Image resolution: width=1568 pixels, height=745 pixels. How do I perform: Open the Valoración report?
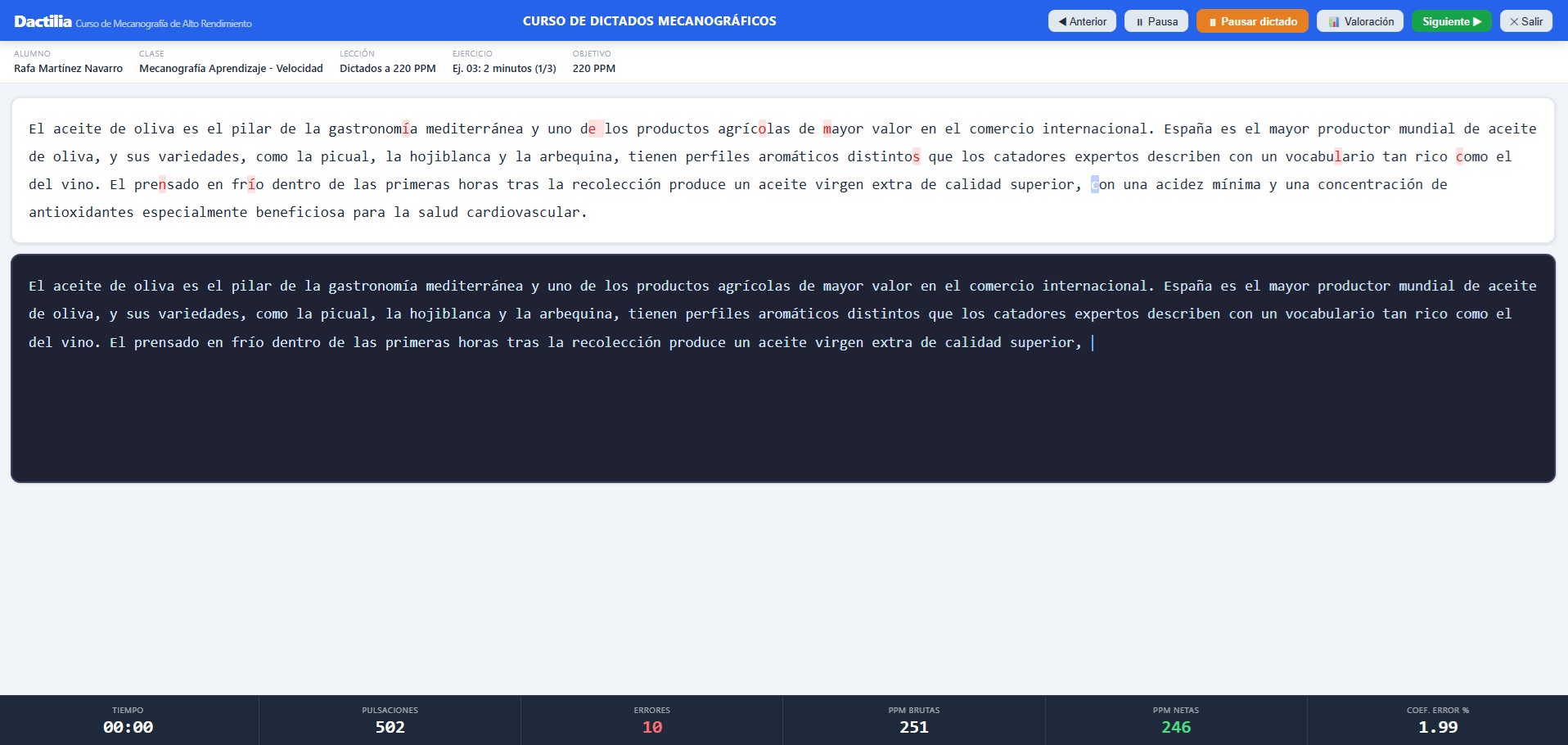pyautogui.click(x=1360, y=21)
